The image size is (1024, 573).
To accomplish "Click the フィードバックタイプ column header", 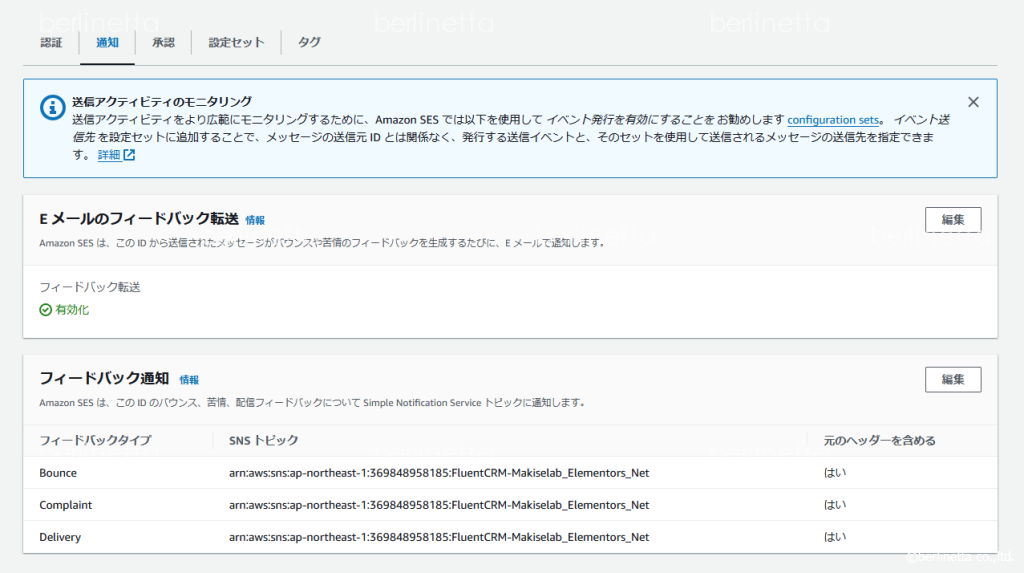I will (95, 440).
